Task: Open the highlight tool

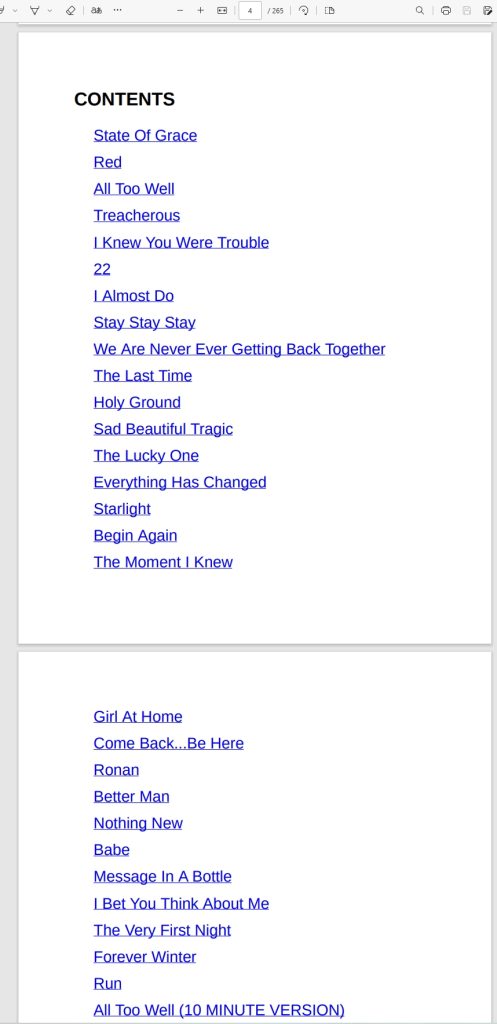Action: coord(35,10)
